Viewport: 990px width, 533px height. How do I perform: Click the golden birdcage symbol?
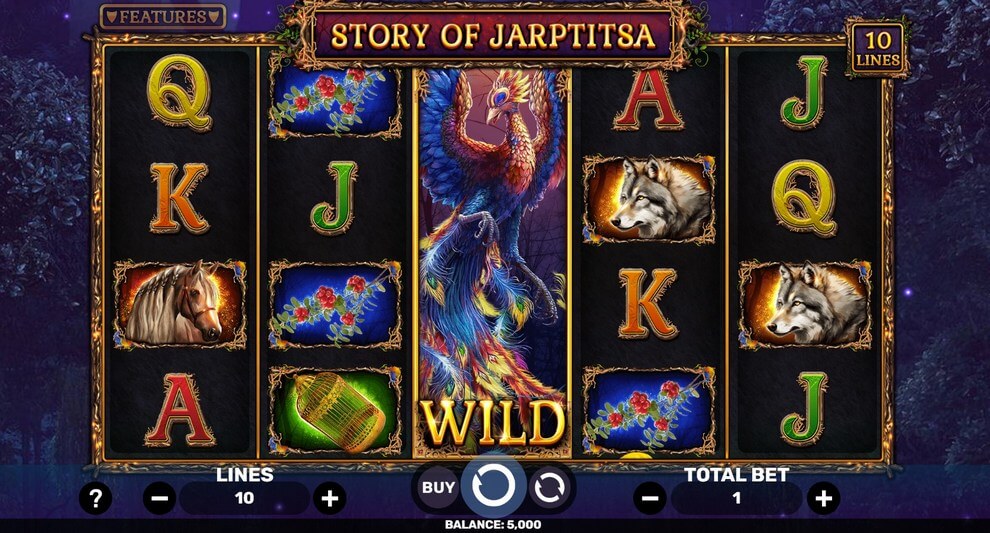335,410
